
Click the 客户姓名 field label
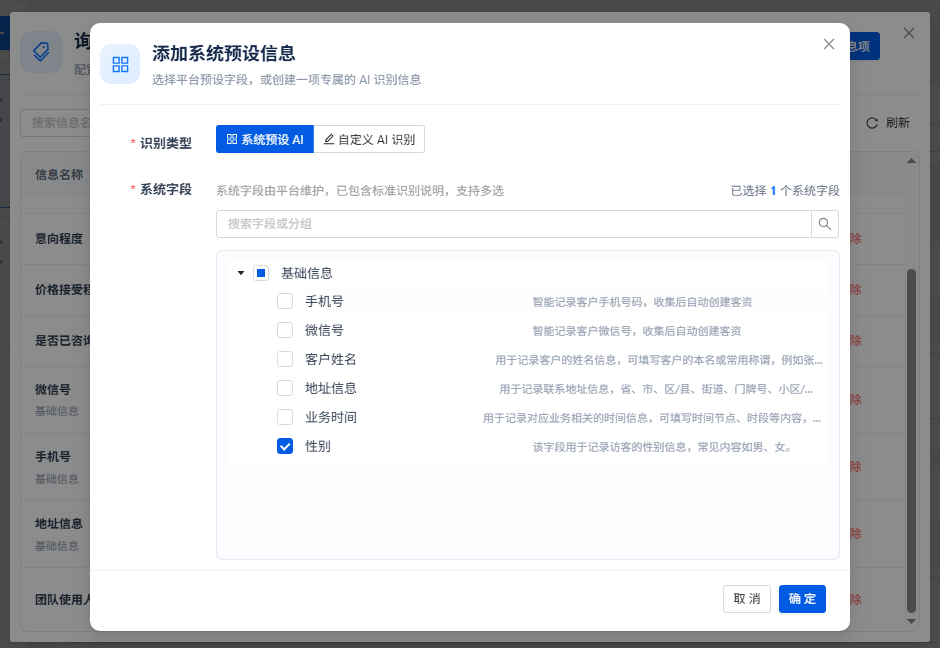coord(331,359)
